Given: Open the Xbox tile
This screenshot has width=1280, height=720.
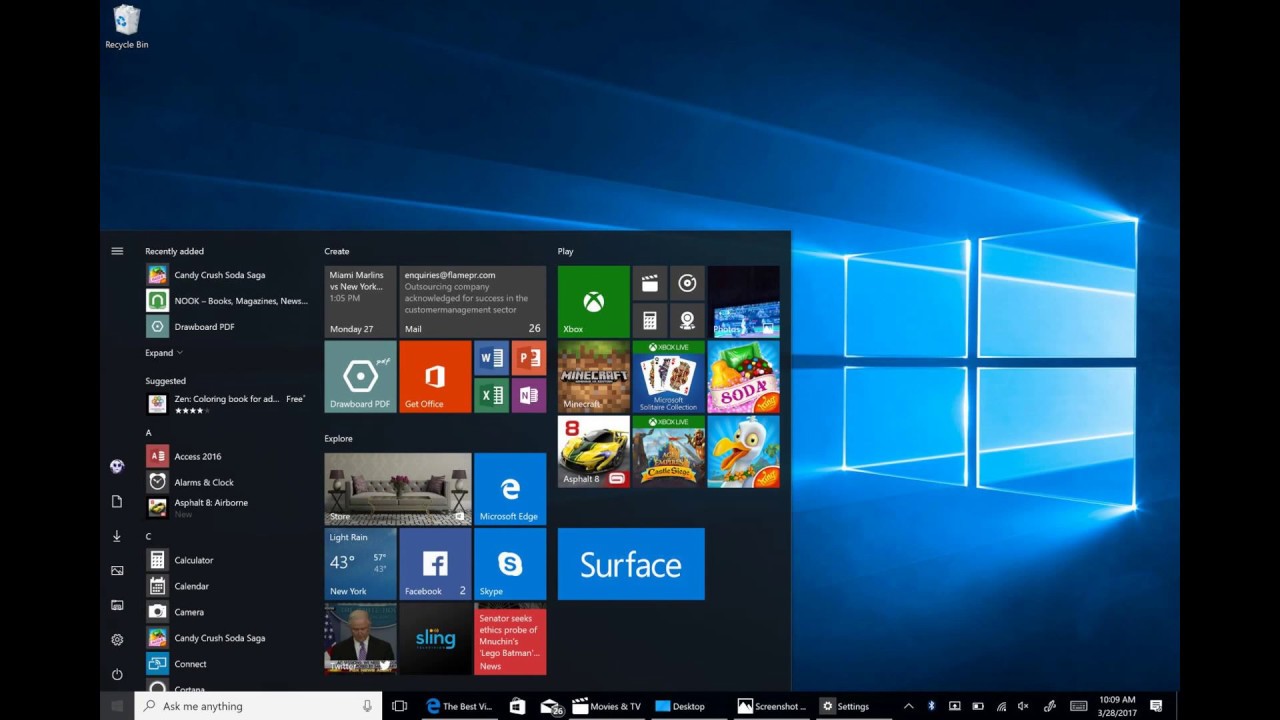Looking at the screenshot, I should 593,301.
